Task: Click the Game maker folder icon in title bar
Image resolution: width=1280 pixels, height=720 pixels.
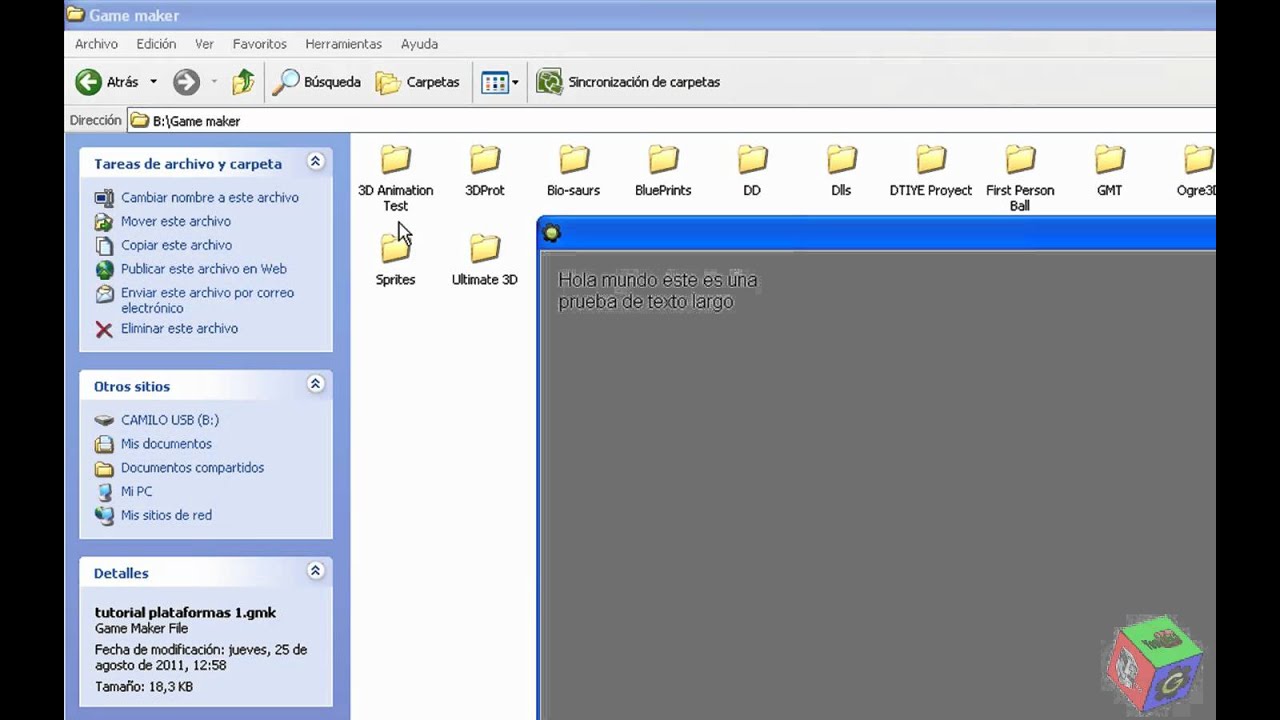Action: (75, 15)
